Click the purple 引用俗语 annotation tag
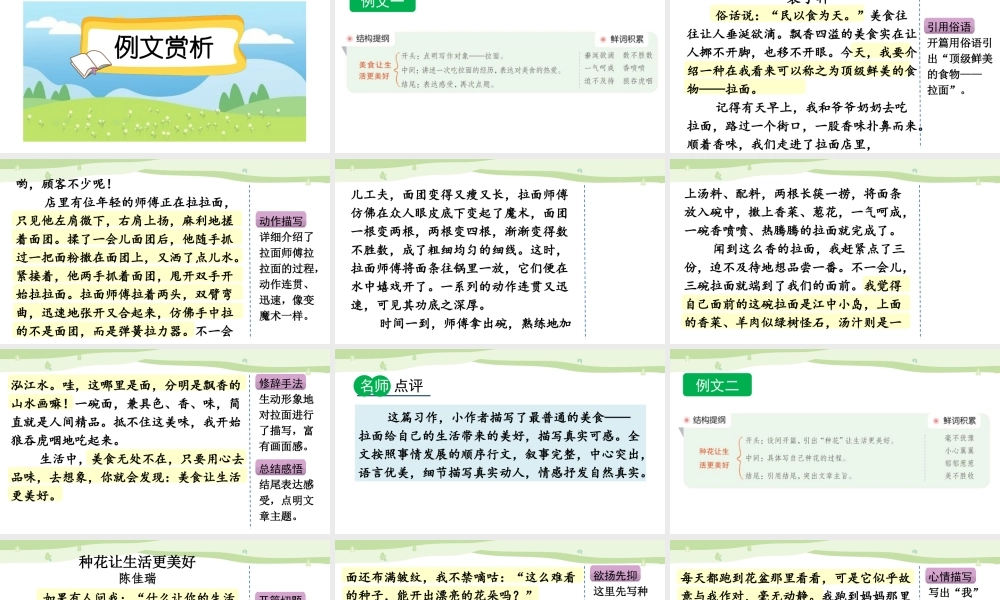The width and height of the screenshot is (1000, 600). tap(949, 26)
